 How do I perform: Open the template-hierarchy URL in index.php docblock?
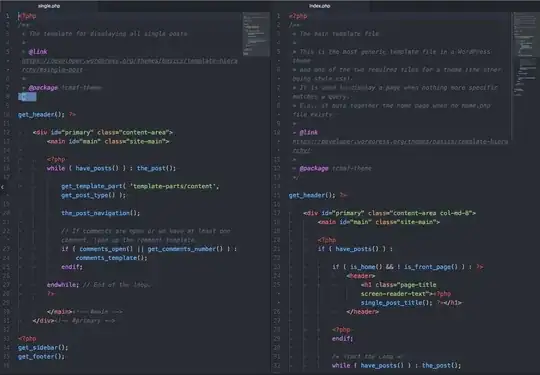[400, 146]
